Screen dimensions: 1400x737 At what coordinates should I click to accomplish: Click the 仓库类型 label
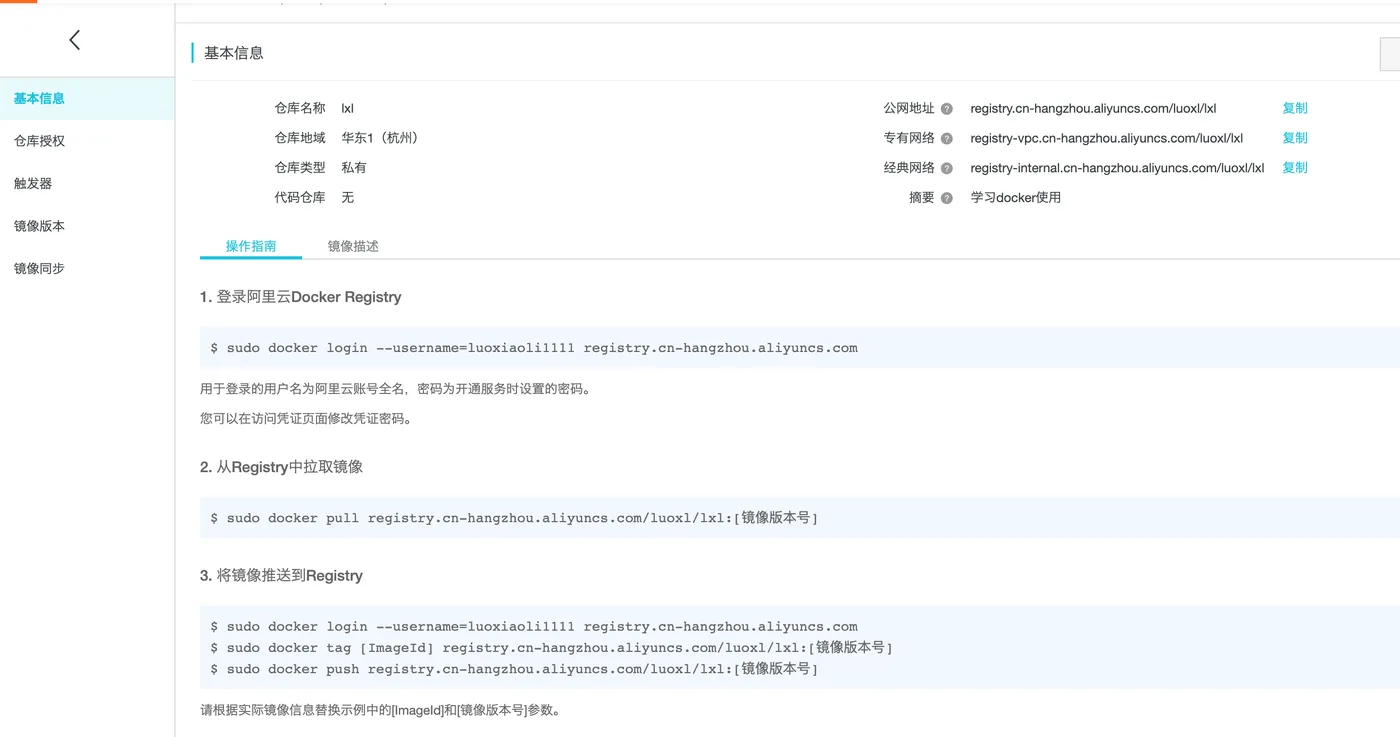pos(300,168)
